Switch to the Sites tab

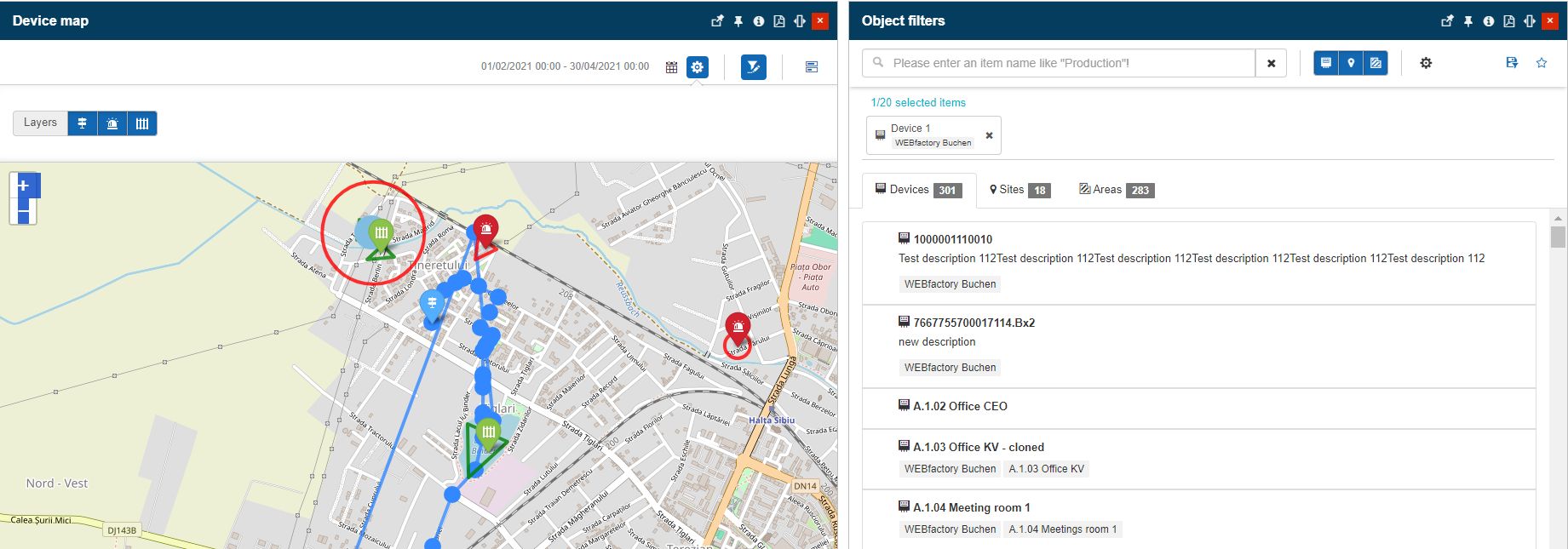coord(1019,190)
